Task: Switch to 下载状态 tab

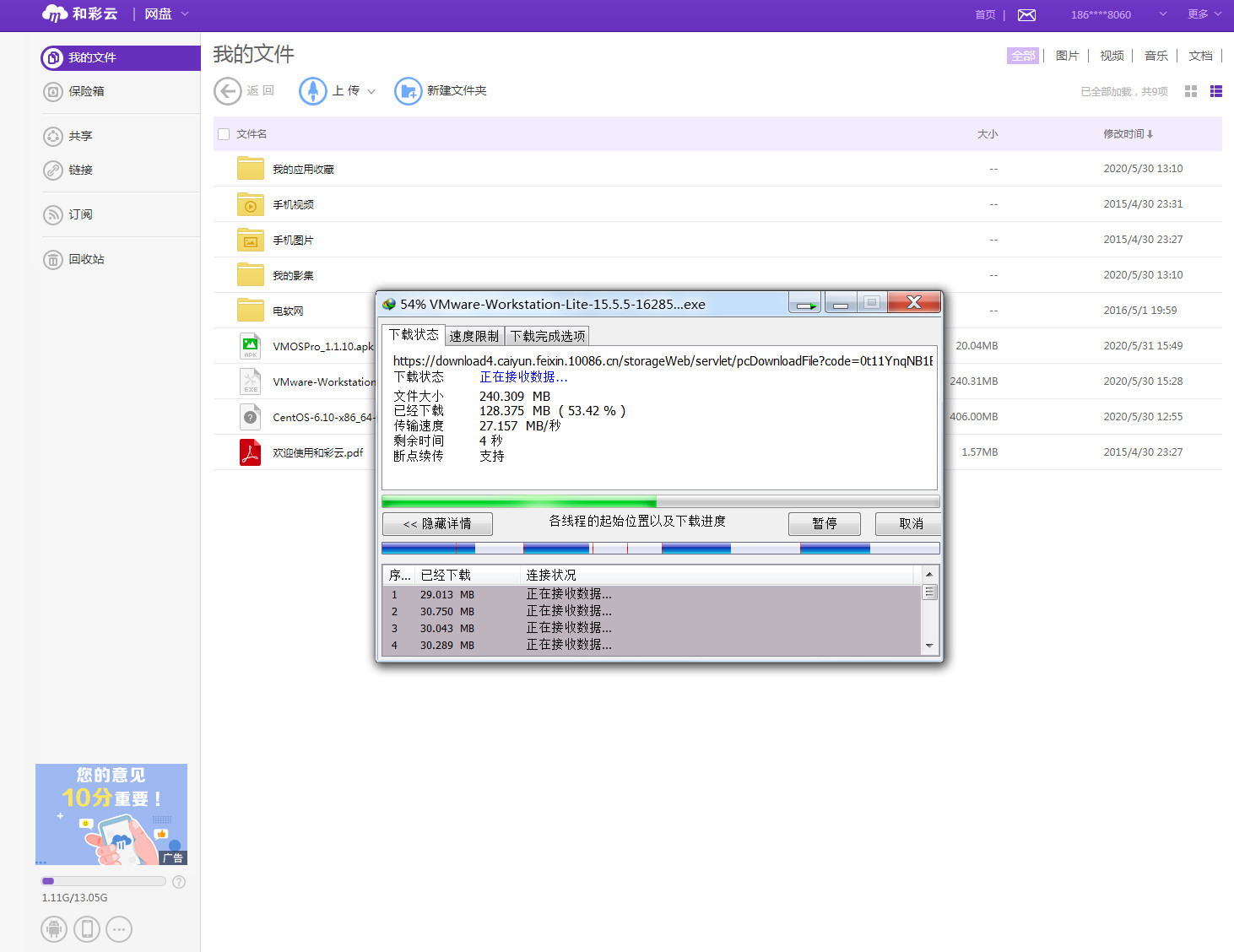Action: (x=414, y=335)
